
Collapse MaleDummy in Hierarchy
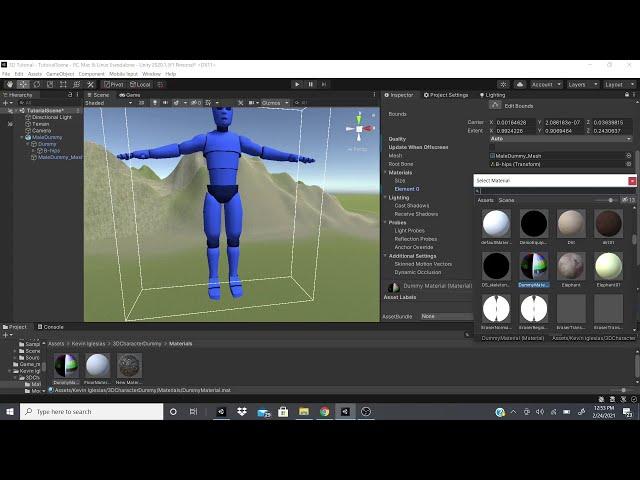22,138
